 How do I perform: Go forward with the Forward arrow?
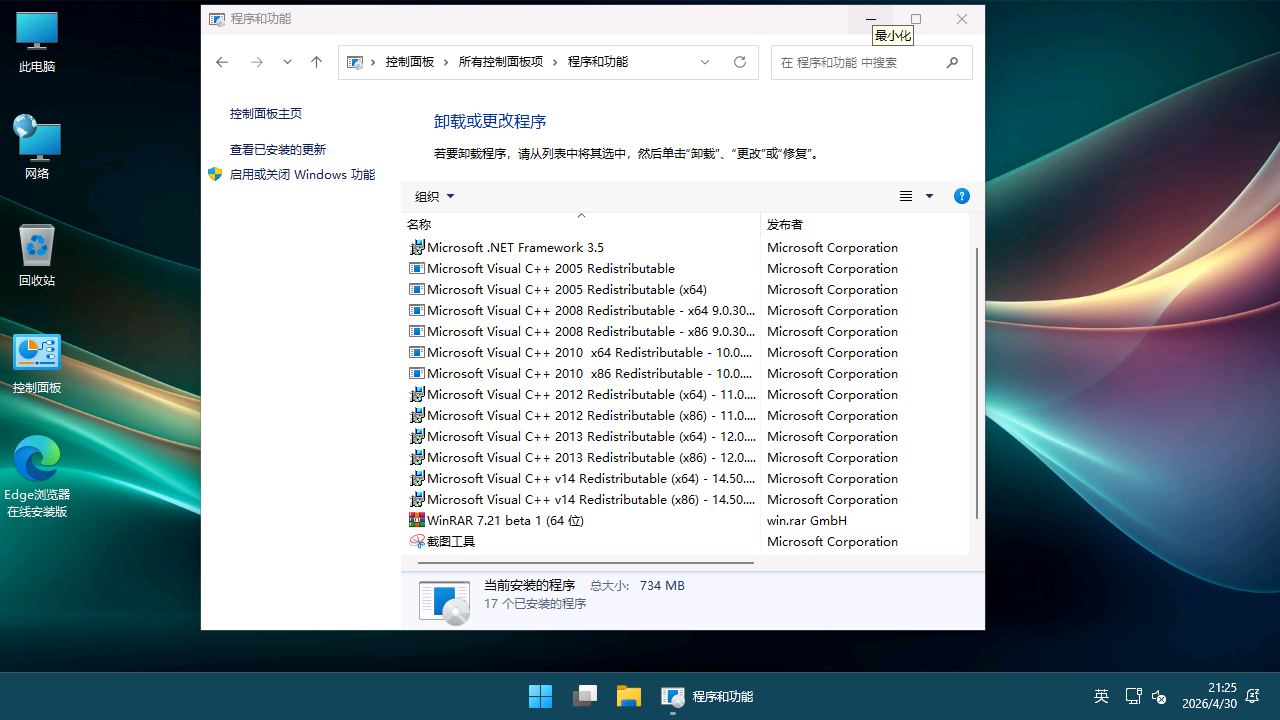click(x=257, y=62)
